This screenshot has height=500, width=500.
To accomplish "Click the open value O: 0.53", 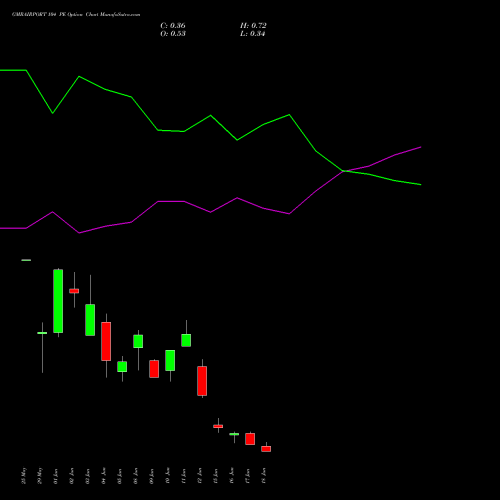I will tap(173, 34).
